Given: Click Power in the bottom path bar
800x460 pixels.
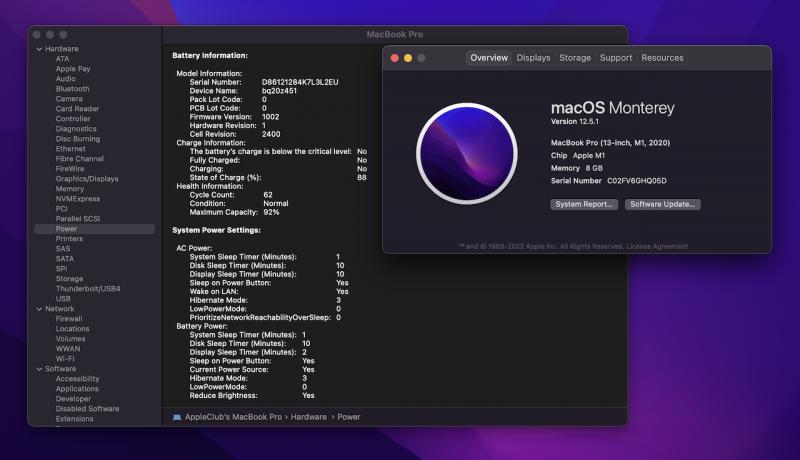Looking at the screenshot, I should [348, 417].
